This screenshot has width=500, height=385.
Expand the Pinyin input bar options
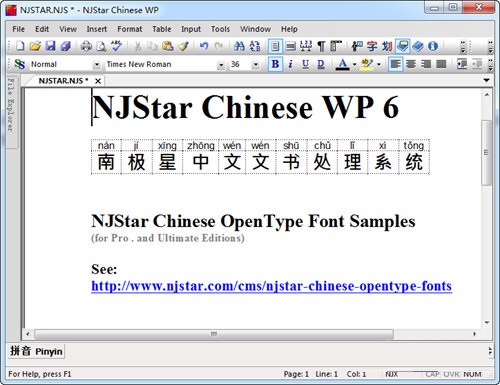pyautogui.click(x=490, y=351)
